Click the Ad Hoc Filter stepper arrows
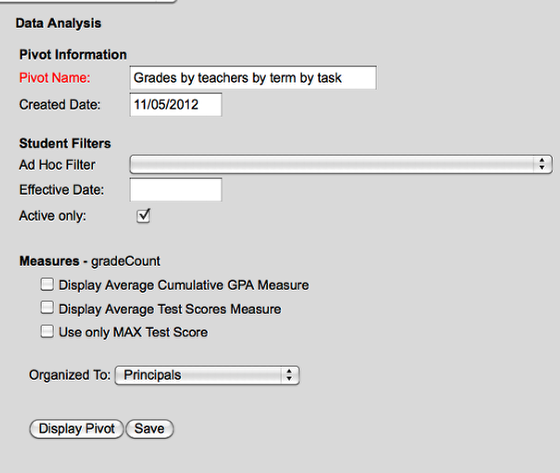The height and width of the screenshot is (473, 560). point(542,164)
